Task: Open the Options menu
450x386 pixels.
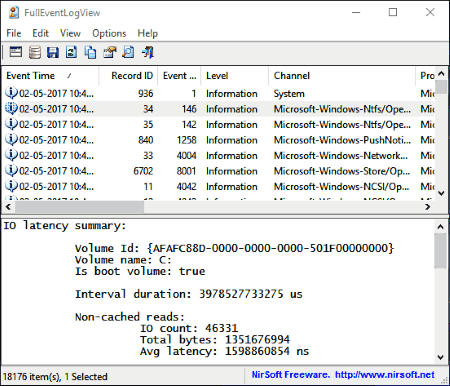Action: tap(109, 33)
